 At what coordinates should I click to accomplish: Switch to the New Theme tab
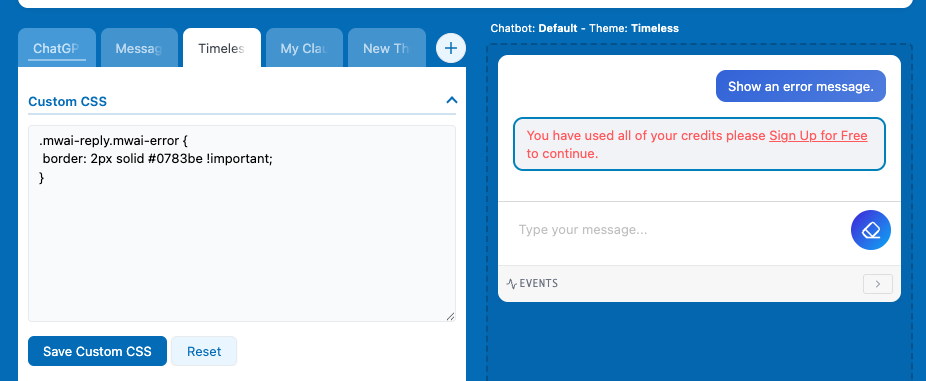[x=386, y=48]
